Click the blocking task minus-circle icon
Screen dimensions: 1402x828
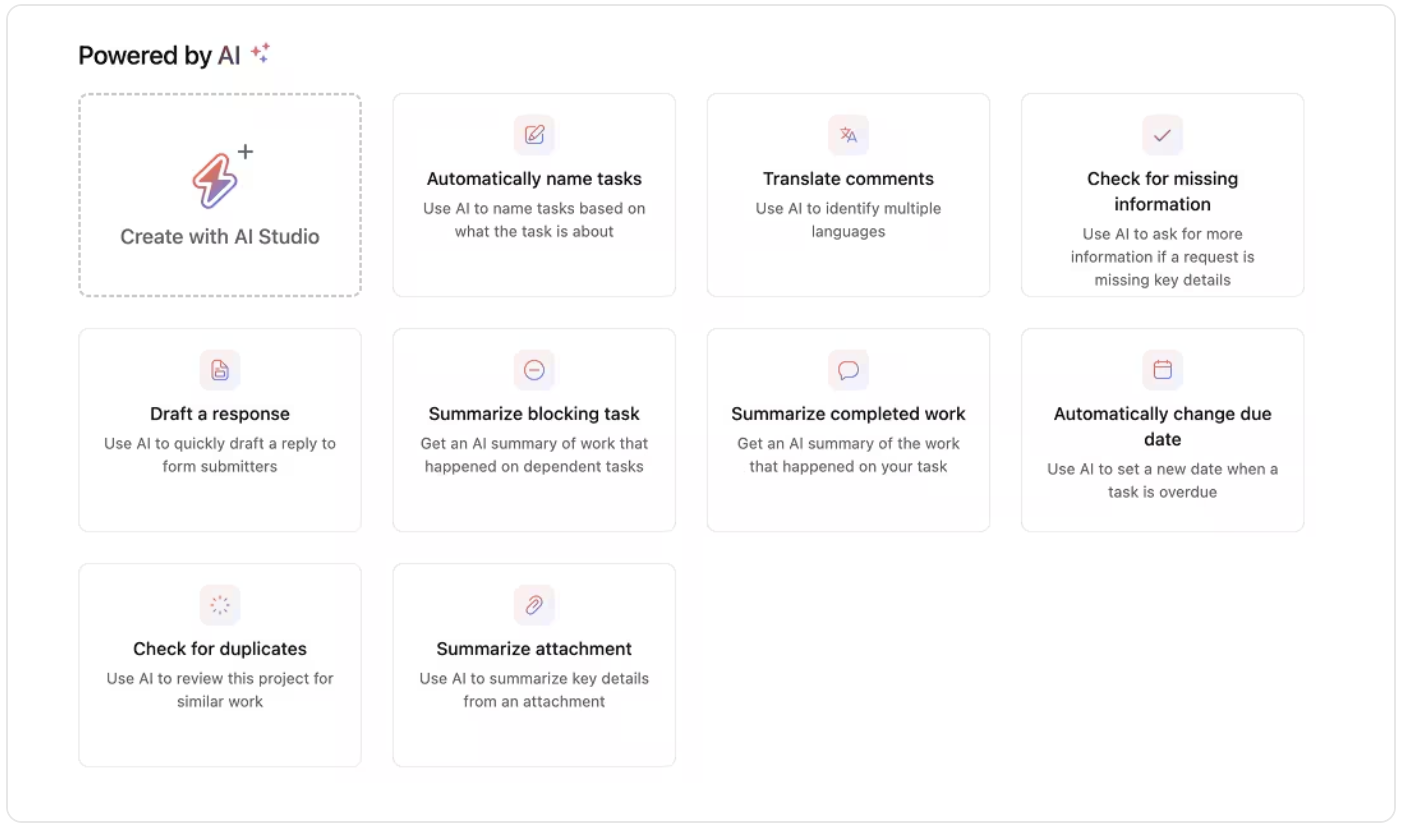coord(534,370)
